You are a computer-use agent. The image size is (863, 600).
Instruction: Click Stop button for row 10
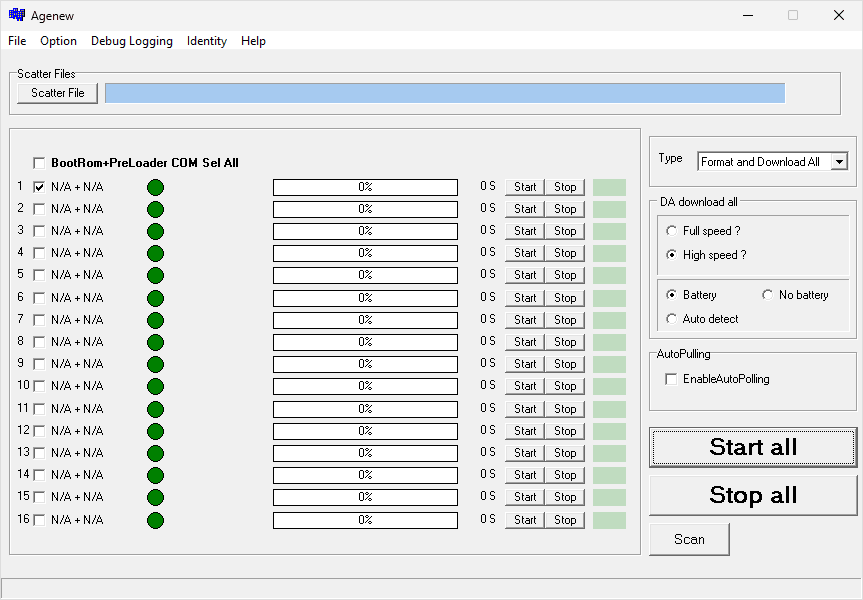tap(565, 386)
